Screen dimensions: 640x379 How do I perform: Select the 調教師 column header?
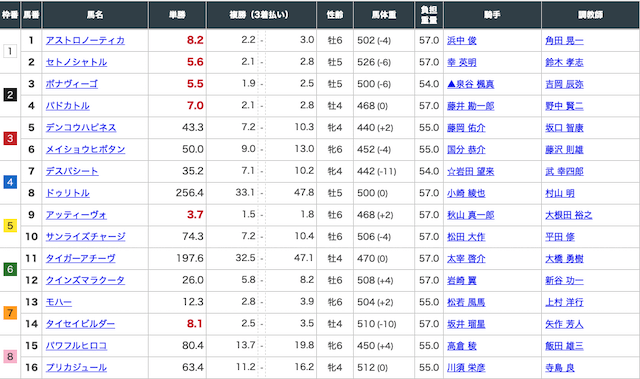tap(590, 15)
